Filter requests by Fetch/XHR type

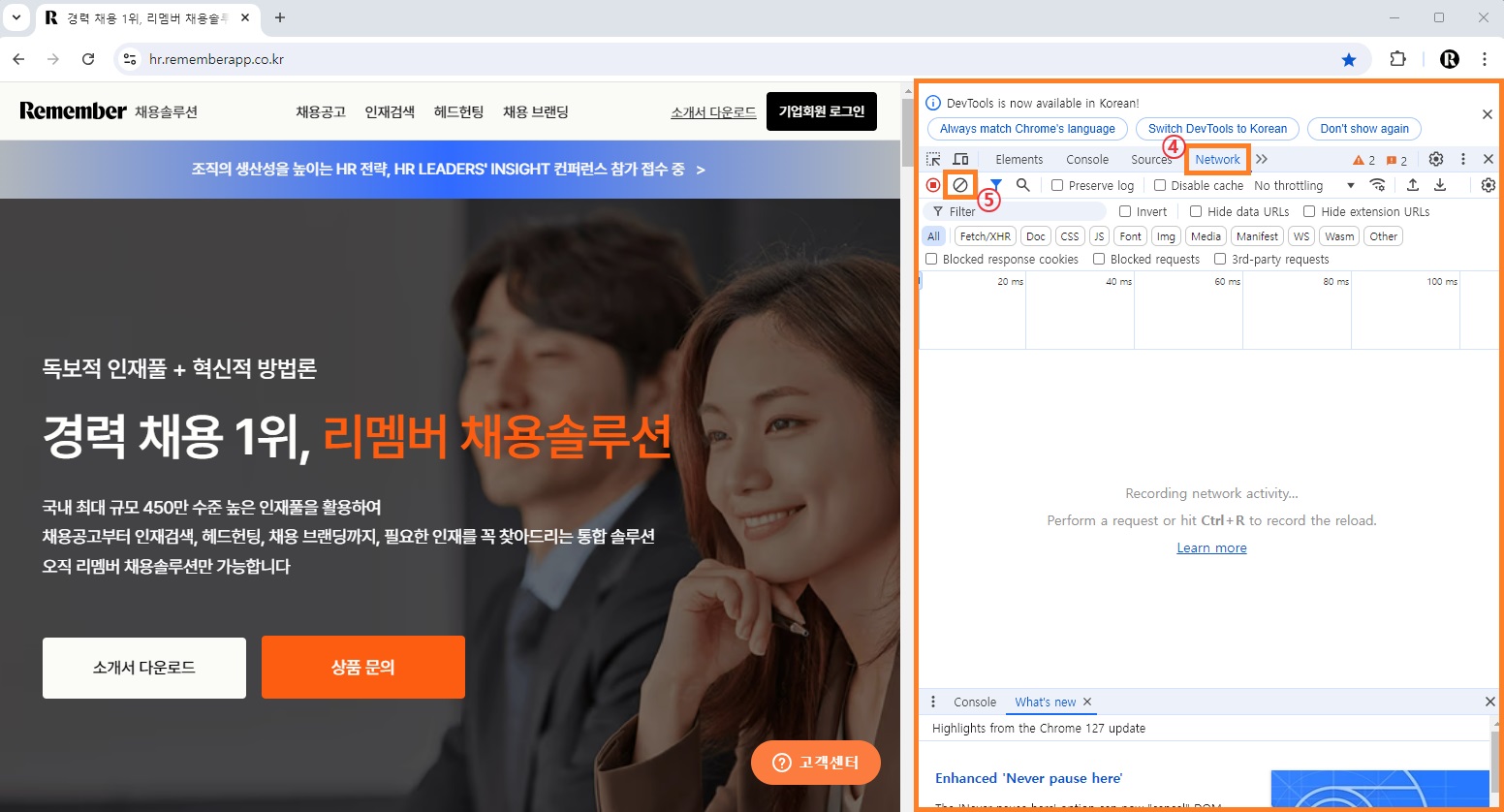(985, 236)
